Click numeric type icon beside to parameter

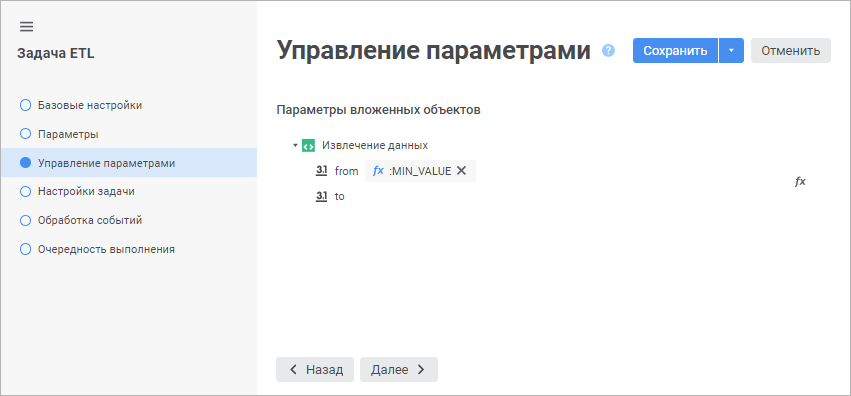click(321, 196)
